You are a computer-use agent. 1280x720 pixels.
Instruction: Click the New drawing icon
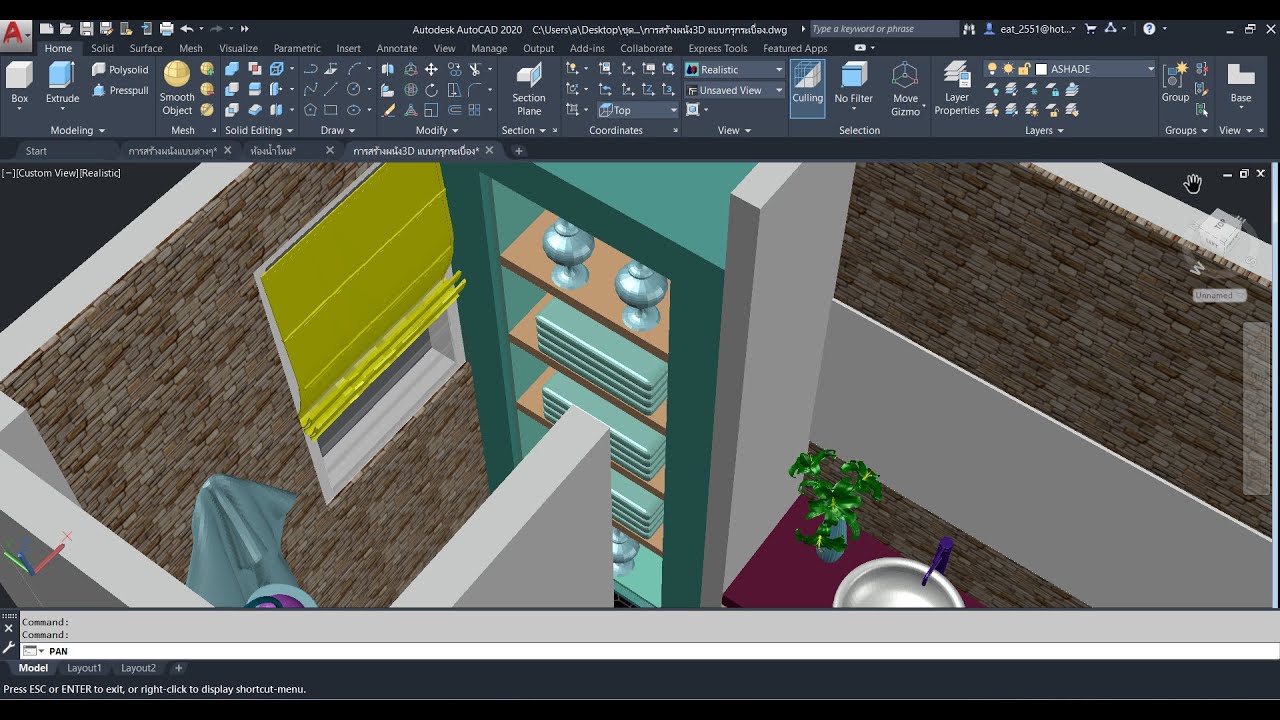[46, 29]
